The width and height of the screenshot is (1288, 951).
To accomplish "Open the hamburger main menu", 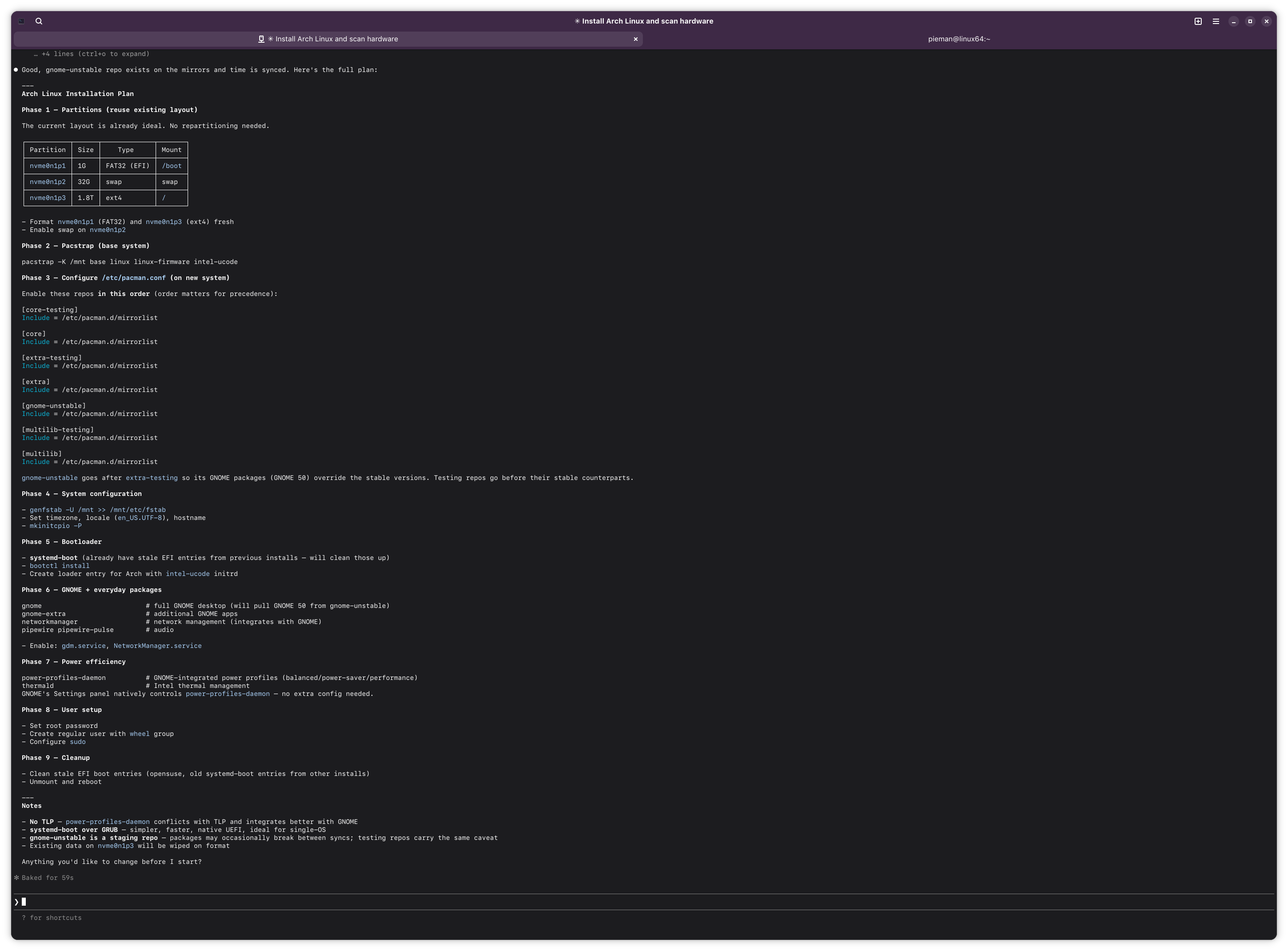I will [x=1216, y=21].
